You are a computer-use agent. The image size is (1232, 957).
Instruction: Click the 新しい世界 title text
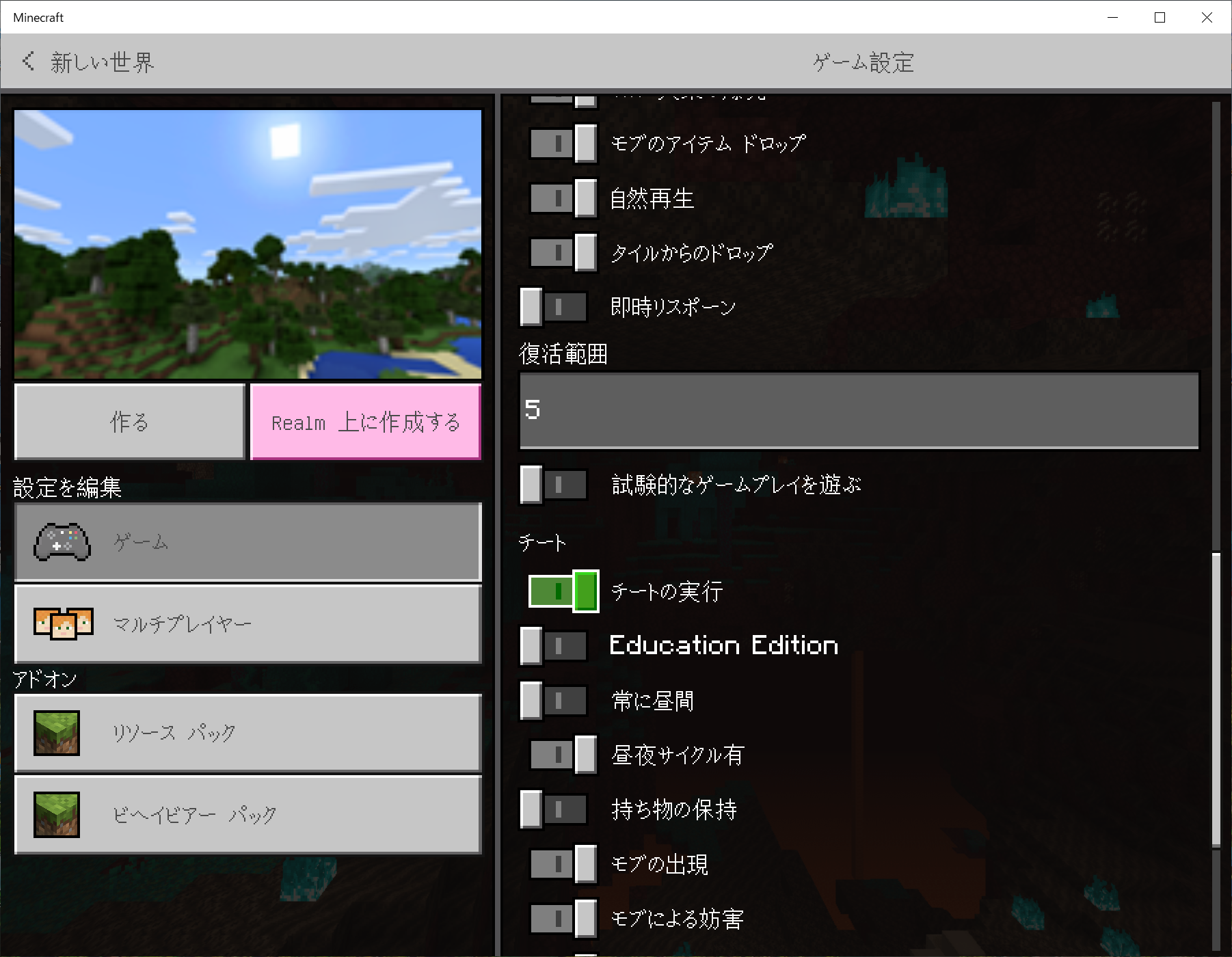tap(103, 62)
